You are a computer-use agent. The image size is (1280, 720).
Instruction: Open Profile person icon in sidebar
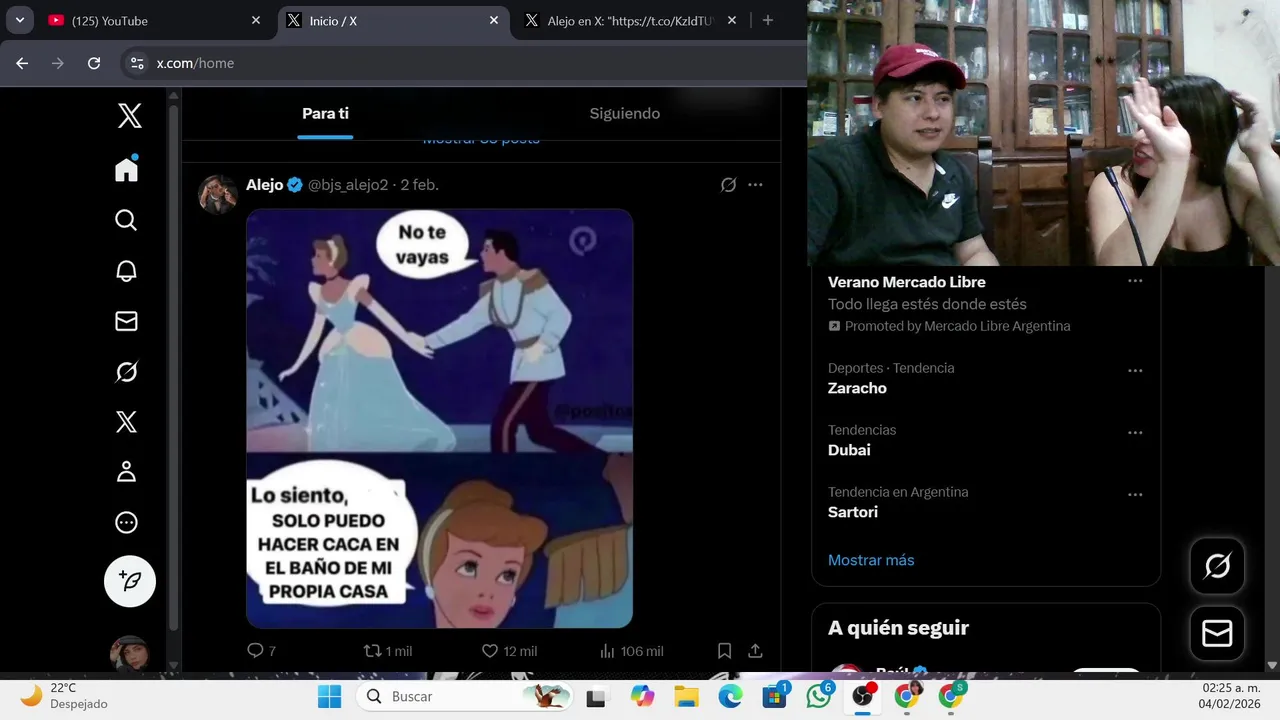[x=126, y=472]
